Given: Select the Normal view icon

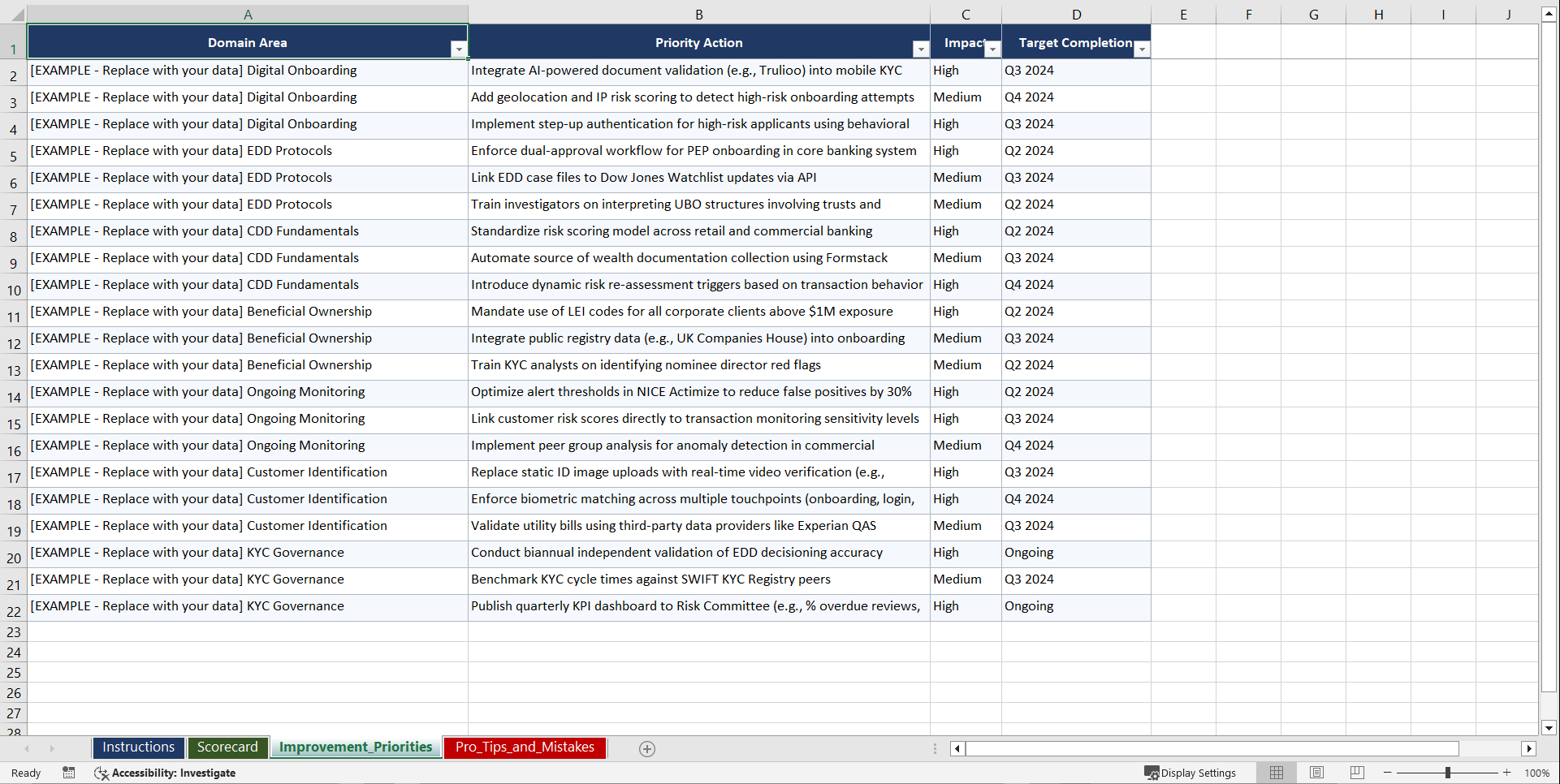Looking at the screenshot, I should tap(1277, 773).
